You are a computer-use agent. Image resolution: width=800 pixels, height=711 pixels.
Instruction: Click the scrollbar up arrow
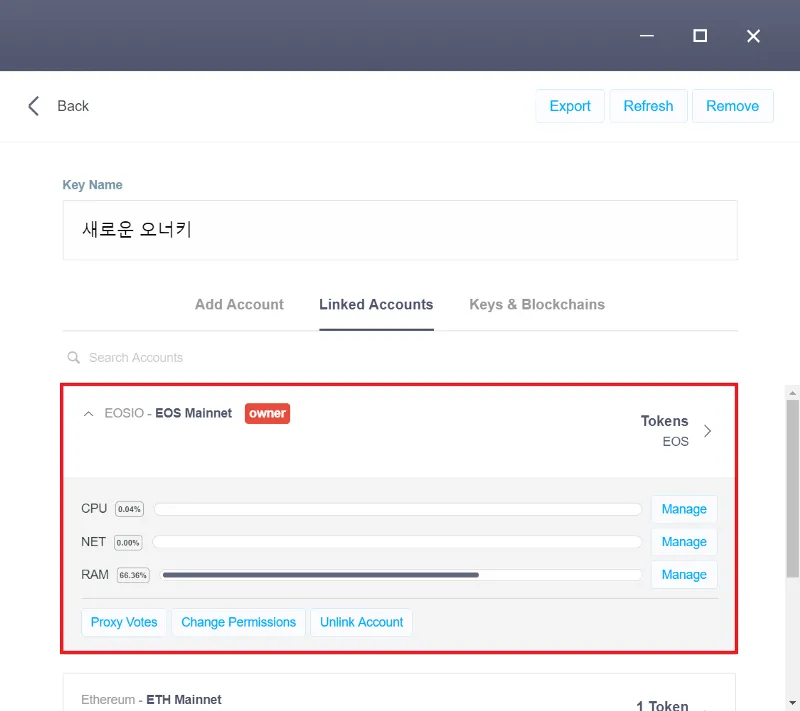(792, 393)
